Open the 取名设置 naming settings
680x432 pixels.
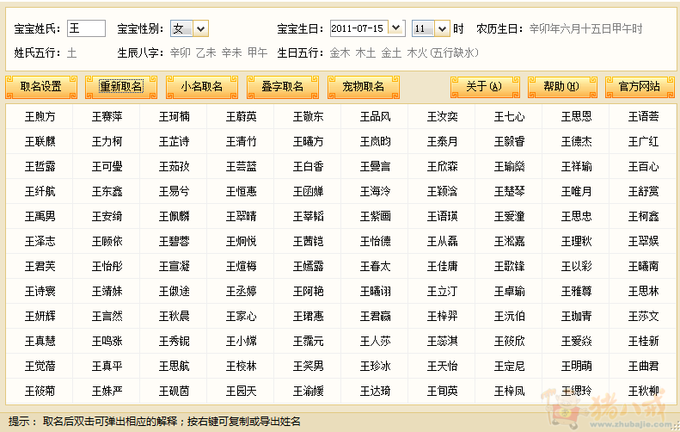pyautogui.click(x=41, y=87)
